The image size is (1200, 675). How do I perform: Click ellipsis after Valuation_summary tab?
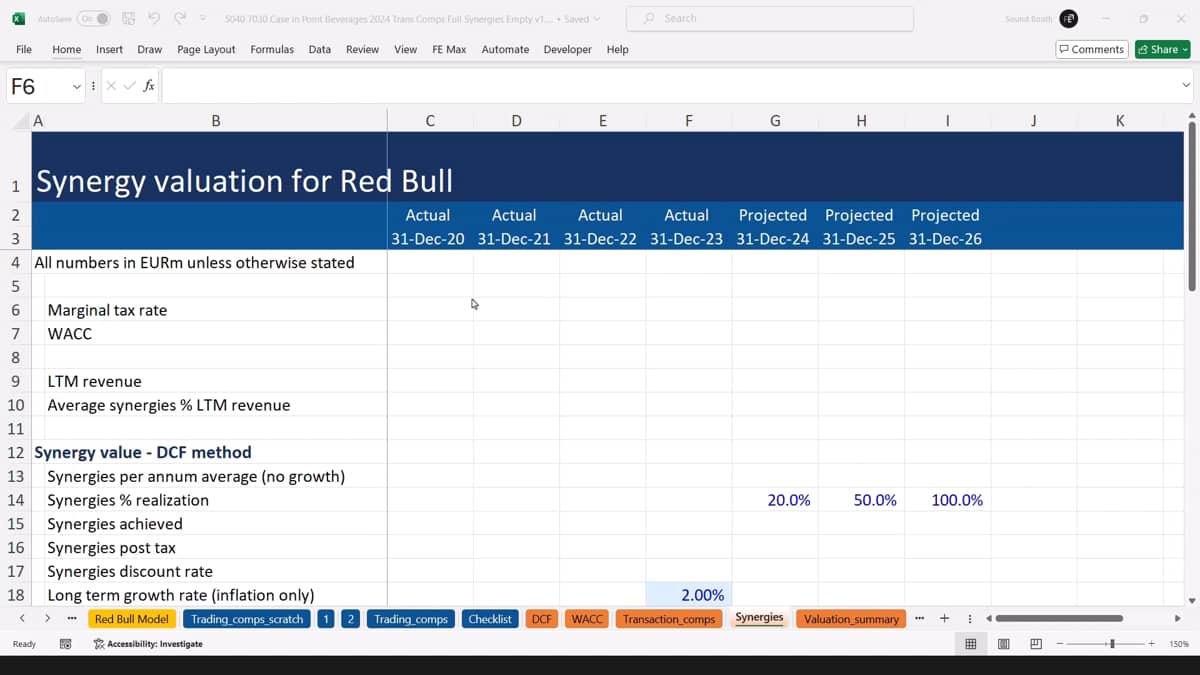coord(919,619)
